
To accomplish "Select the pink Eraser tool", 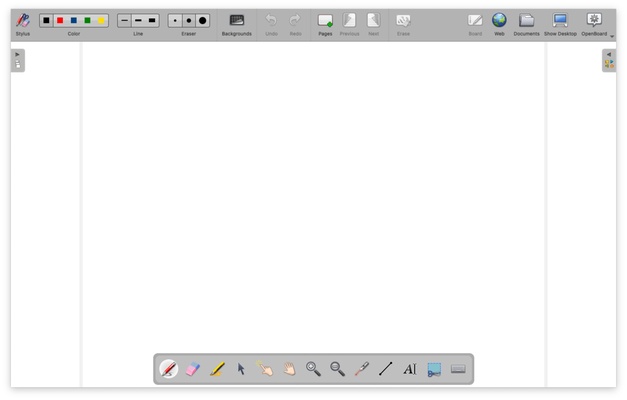I will [x=193, y=369].
